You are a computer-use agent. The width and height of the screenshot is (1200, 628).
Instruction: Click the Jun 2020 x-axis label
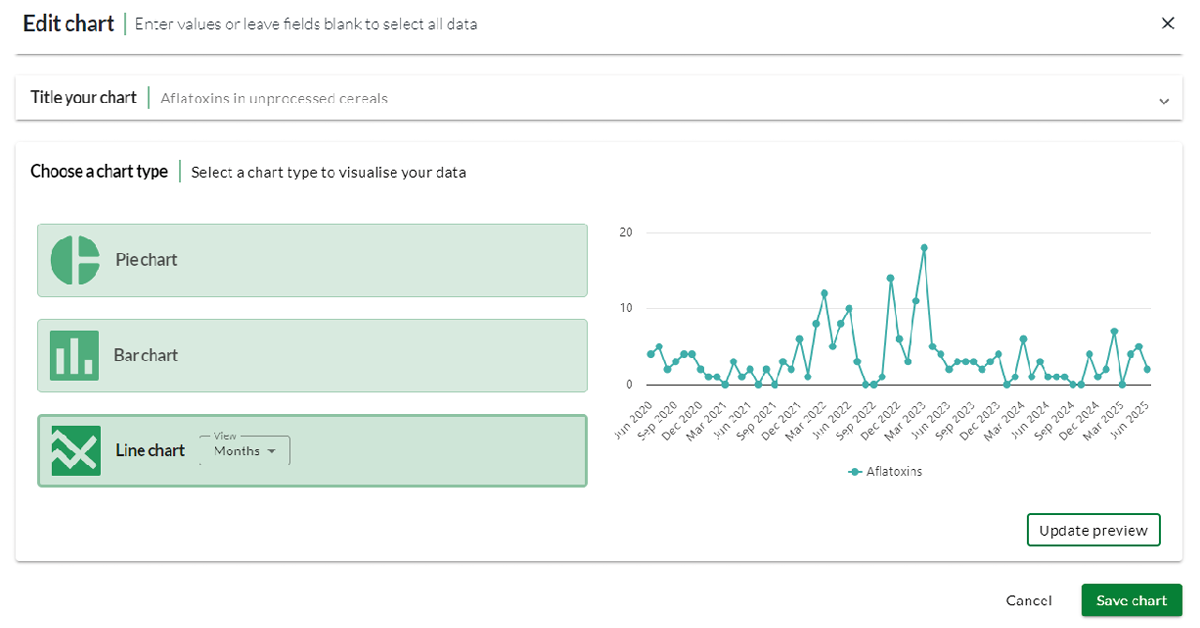click(x=632, y=420)
